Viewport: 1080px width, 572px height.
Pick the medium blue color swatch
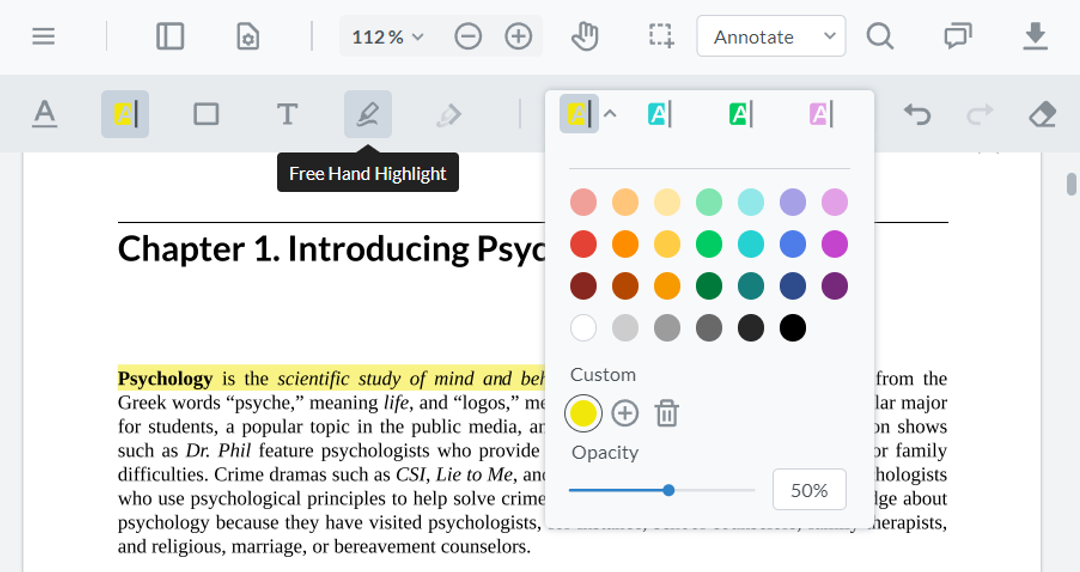pos(793,245)
